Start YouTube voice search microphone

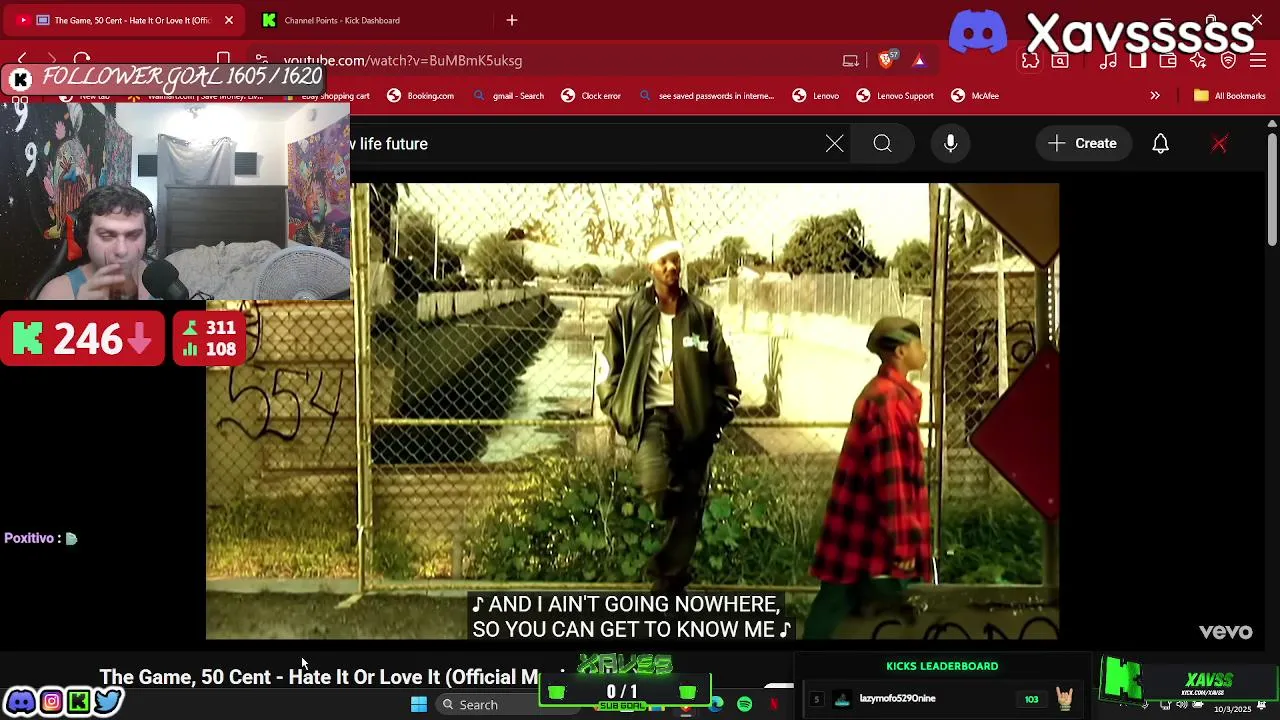[x=950, y=144]
